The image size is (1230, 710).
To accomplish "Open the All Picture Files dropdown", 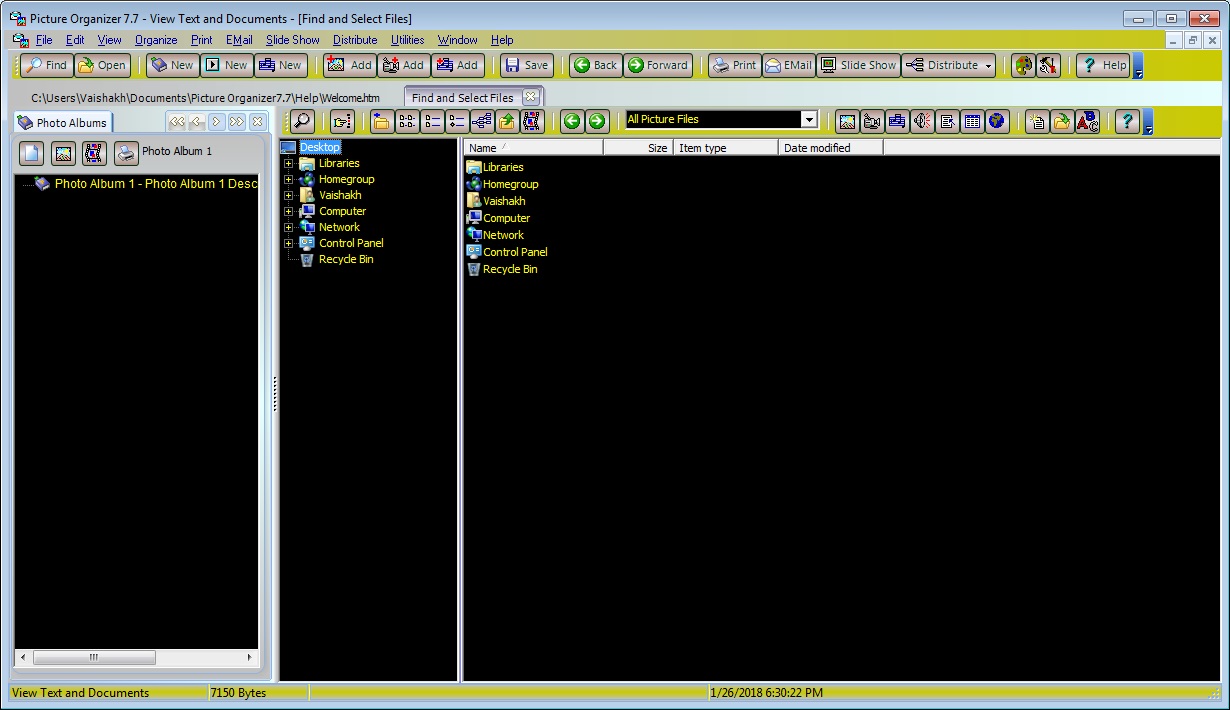I will click(808, 118).
